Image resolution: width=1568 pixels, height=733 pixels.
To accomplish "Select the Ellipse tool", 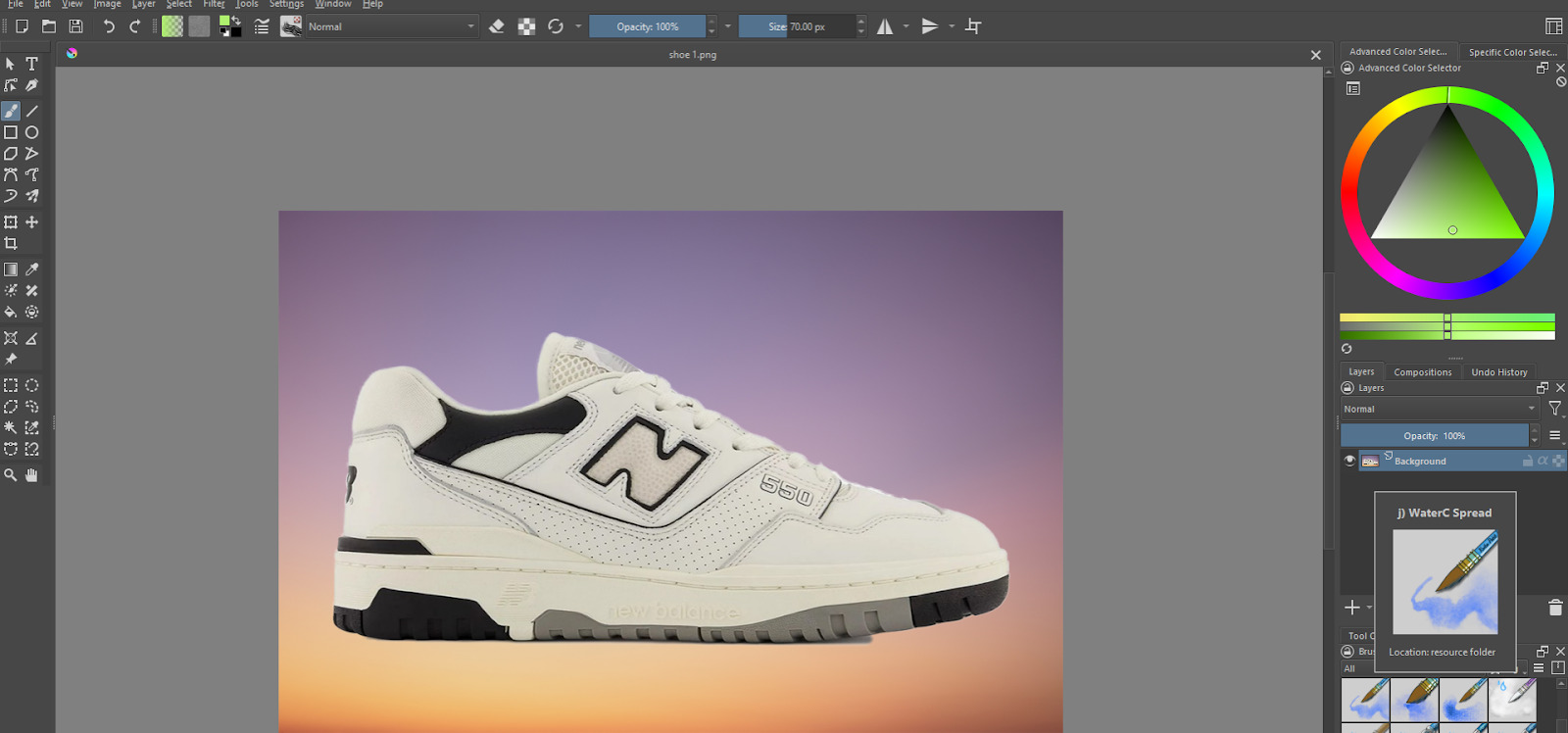I will pyautogui.click(x=32, y=132).
